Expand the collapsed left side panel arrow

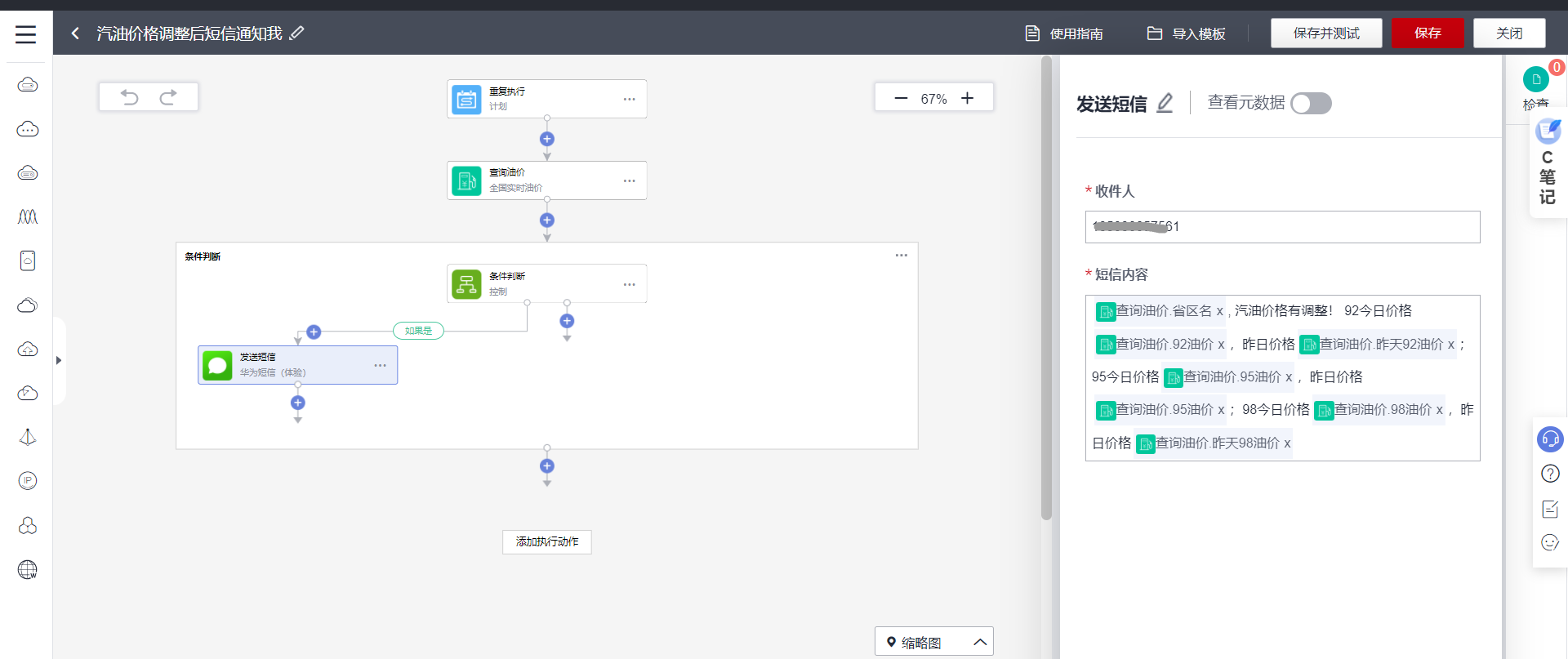pos(59,360)
